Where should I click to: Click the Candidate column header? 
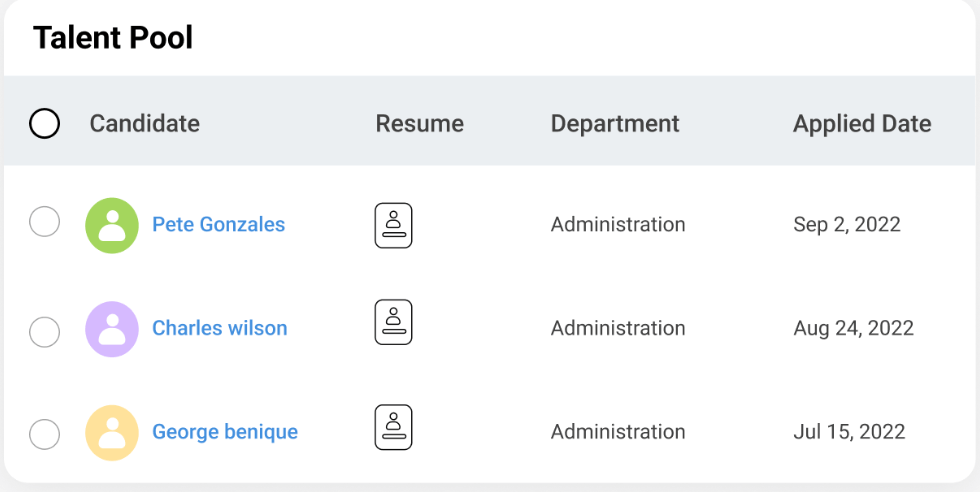tap(145, 124)
